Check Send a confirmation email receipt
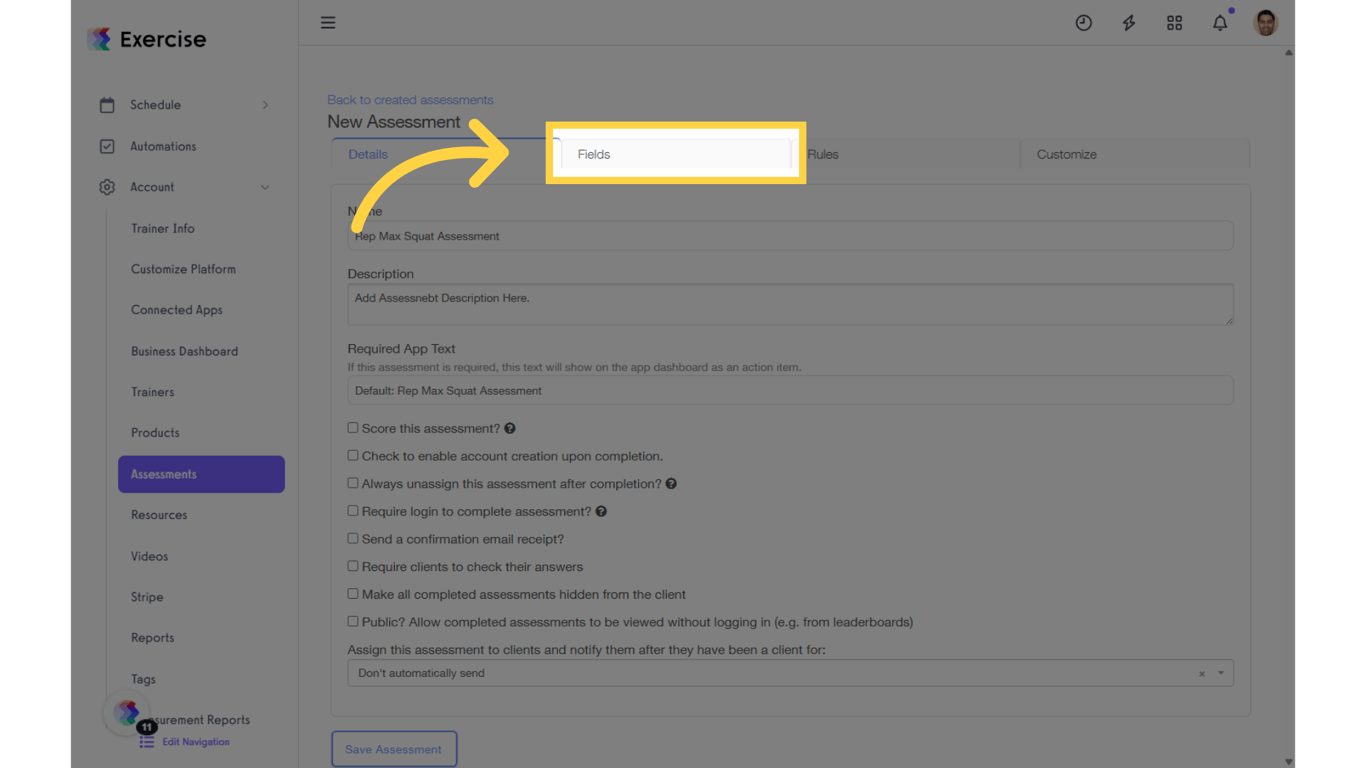This screenshot has width=1366, height=768. (x=352, y=538)
